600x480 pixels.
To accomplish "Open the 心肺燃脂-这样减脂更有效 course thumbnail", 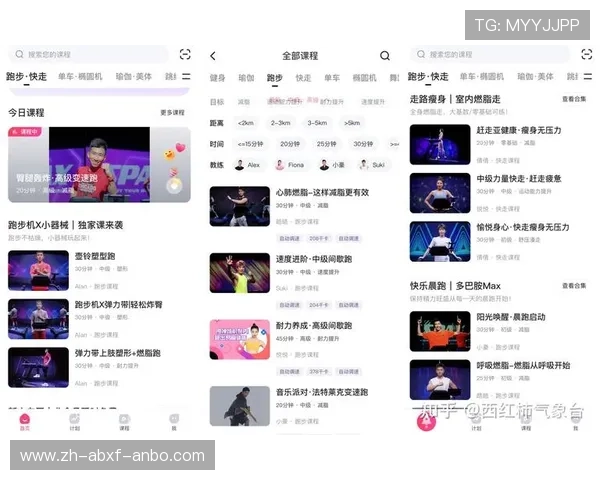I will (240, 206).
